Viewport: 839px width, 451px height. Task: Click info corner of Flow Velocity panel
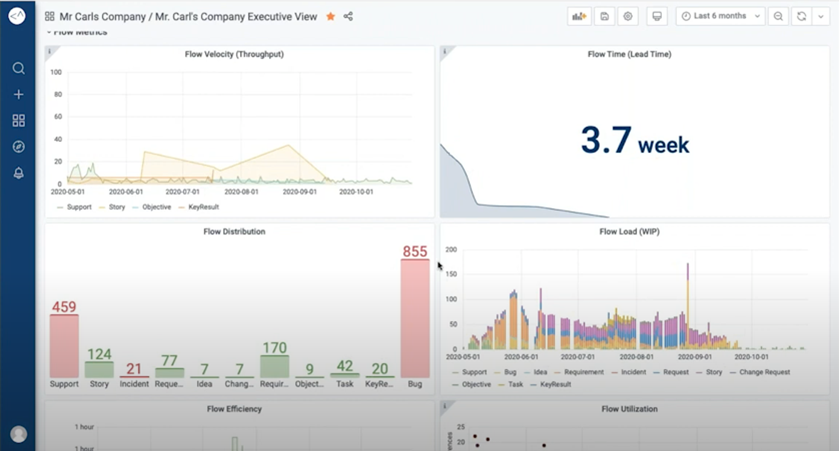pos(50,51)
